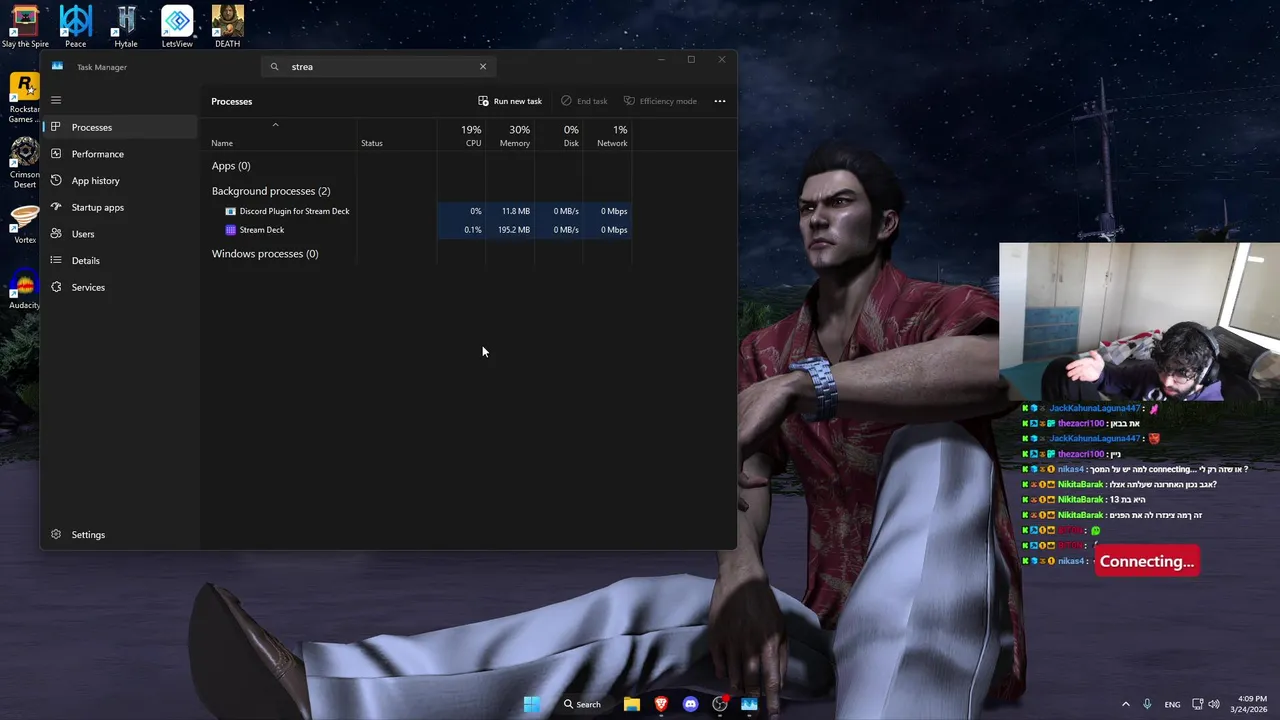The image size is (1280, 720).
Task: Open the Rockstar Games desktop icon
Action: pos(24,98)
